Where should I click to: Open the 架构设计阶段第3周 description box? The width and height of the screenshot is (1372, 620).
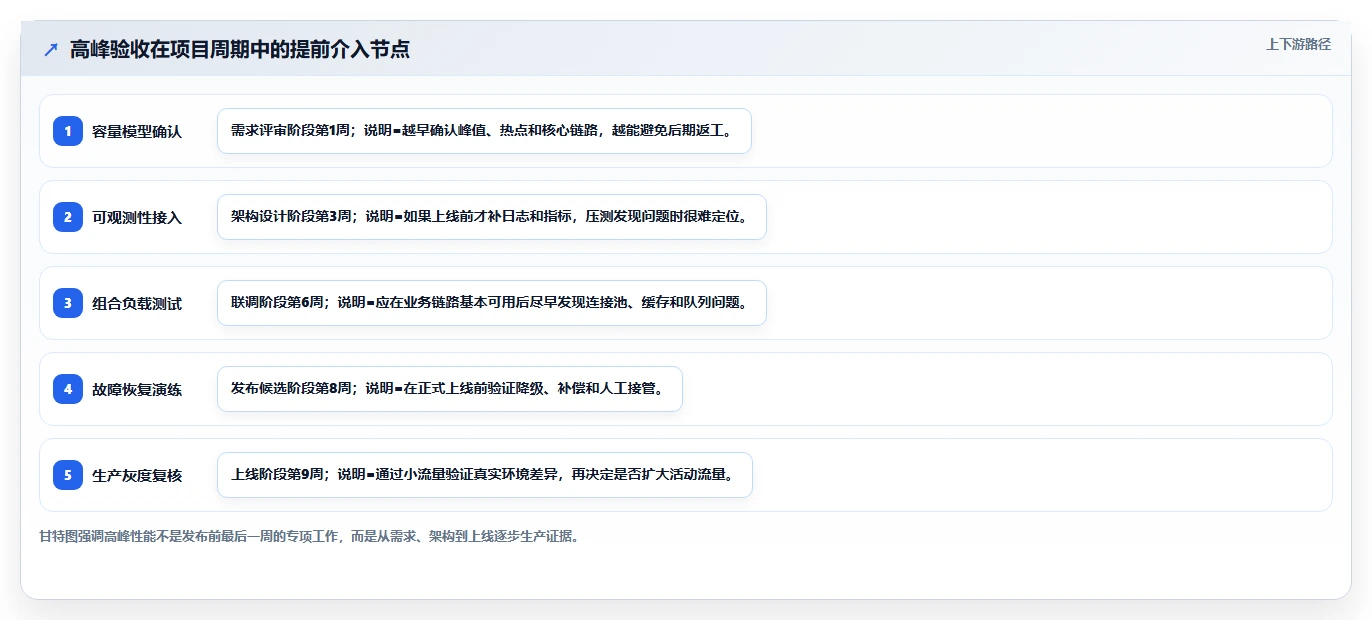click(491, 217)
